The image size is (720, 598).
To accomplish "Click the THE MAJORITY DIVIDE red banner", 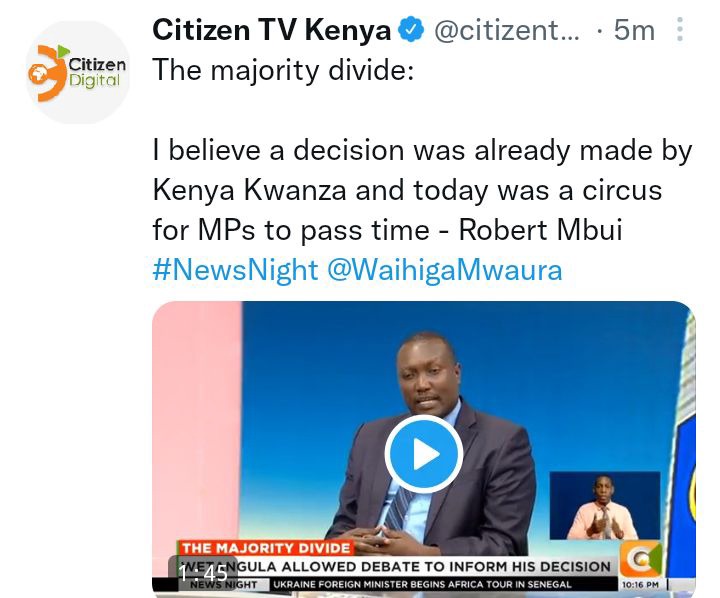I will 266,548.
